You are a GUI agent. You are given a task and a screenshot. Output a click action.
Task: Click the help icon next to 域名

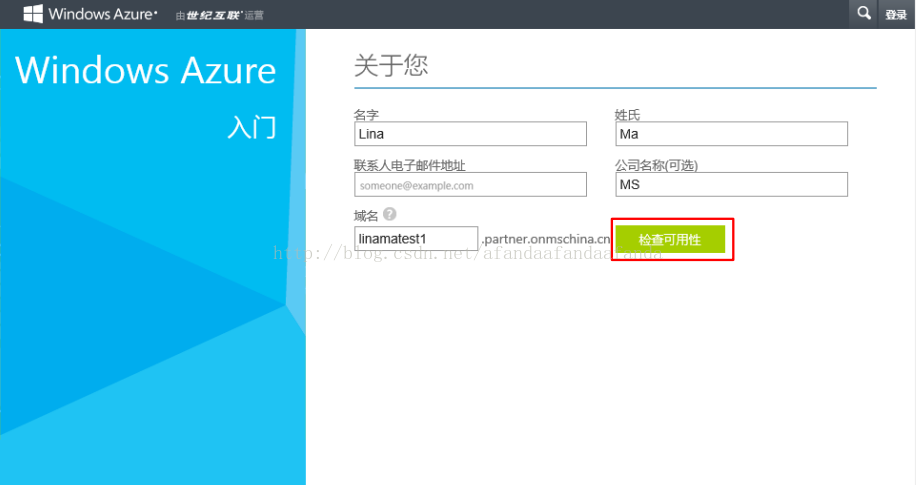coord(390,214)
